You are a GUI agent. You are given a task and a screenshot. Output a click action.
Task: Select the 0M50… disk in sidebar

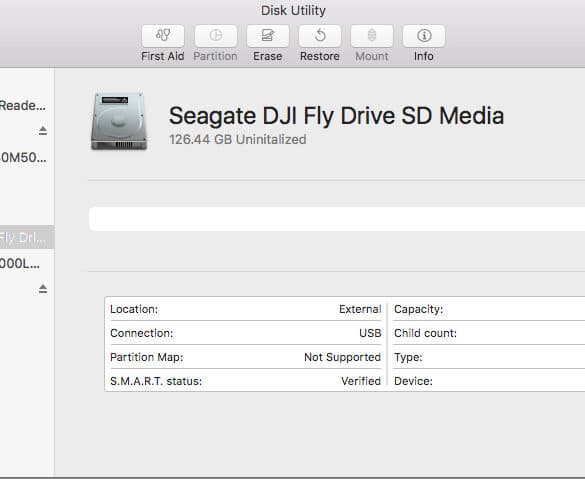point(23,158)
